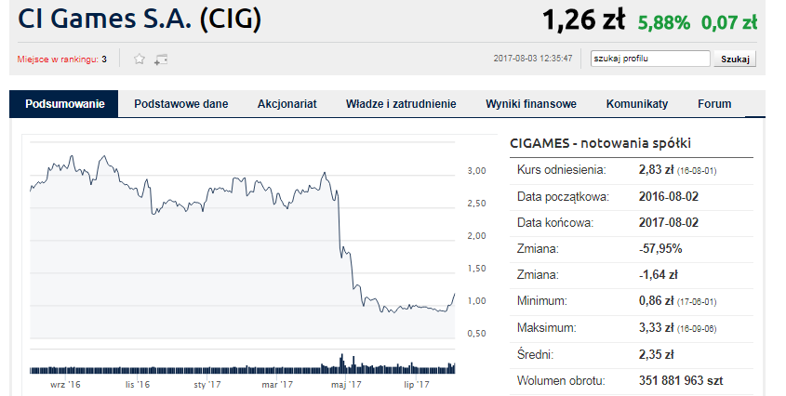Open the Podsumowanie tab
The image size is (786, 396).
tap(64, 104)
